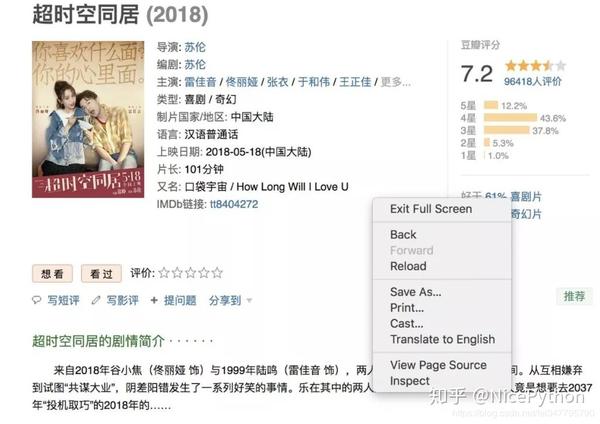Rate the movie with the first star

click(x=164, y=273)
